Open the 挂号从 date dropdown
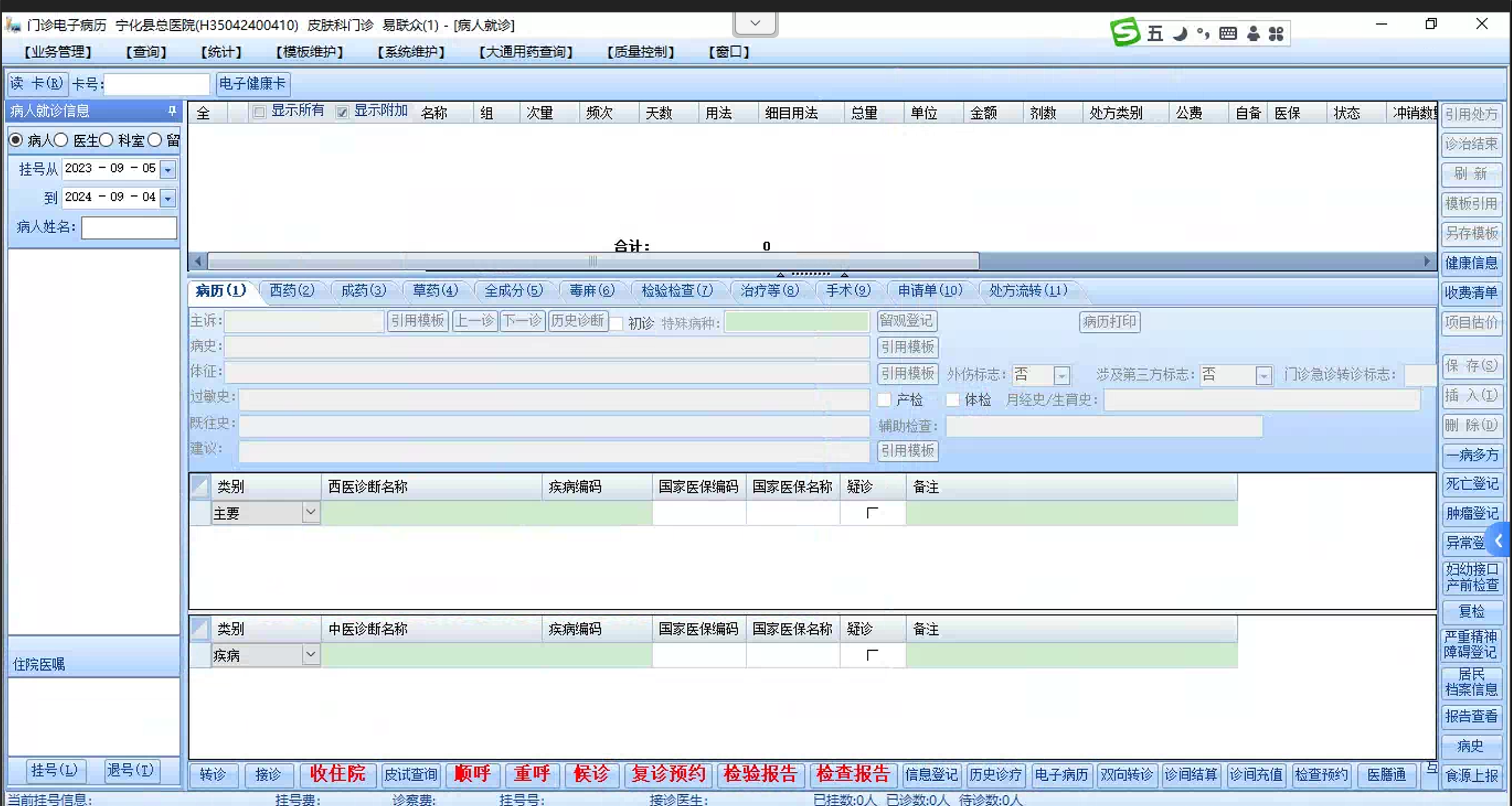 168,169
